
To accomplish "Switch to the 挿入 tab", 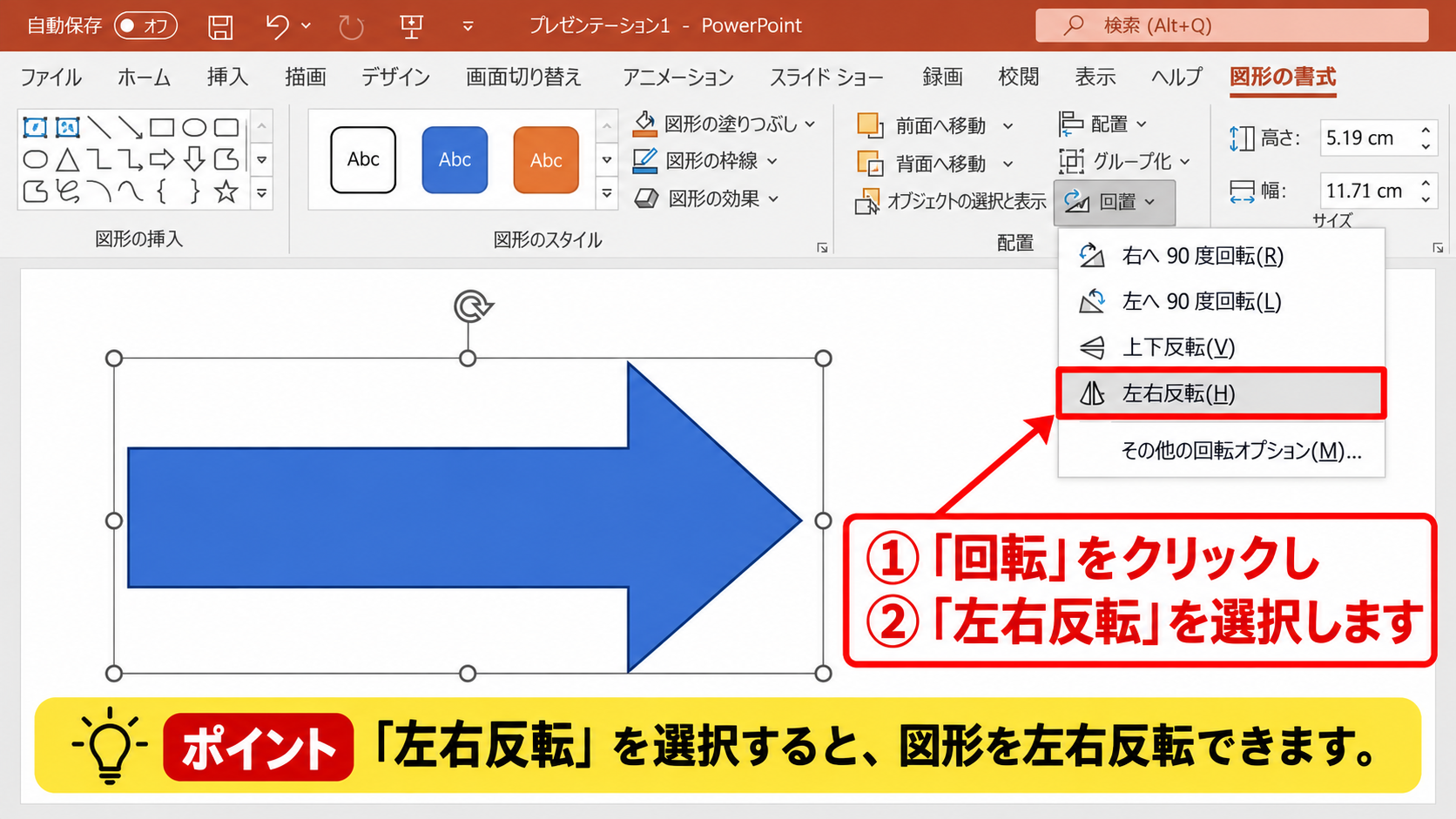I will point(227,77).
